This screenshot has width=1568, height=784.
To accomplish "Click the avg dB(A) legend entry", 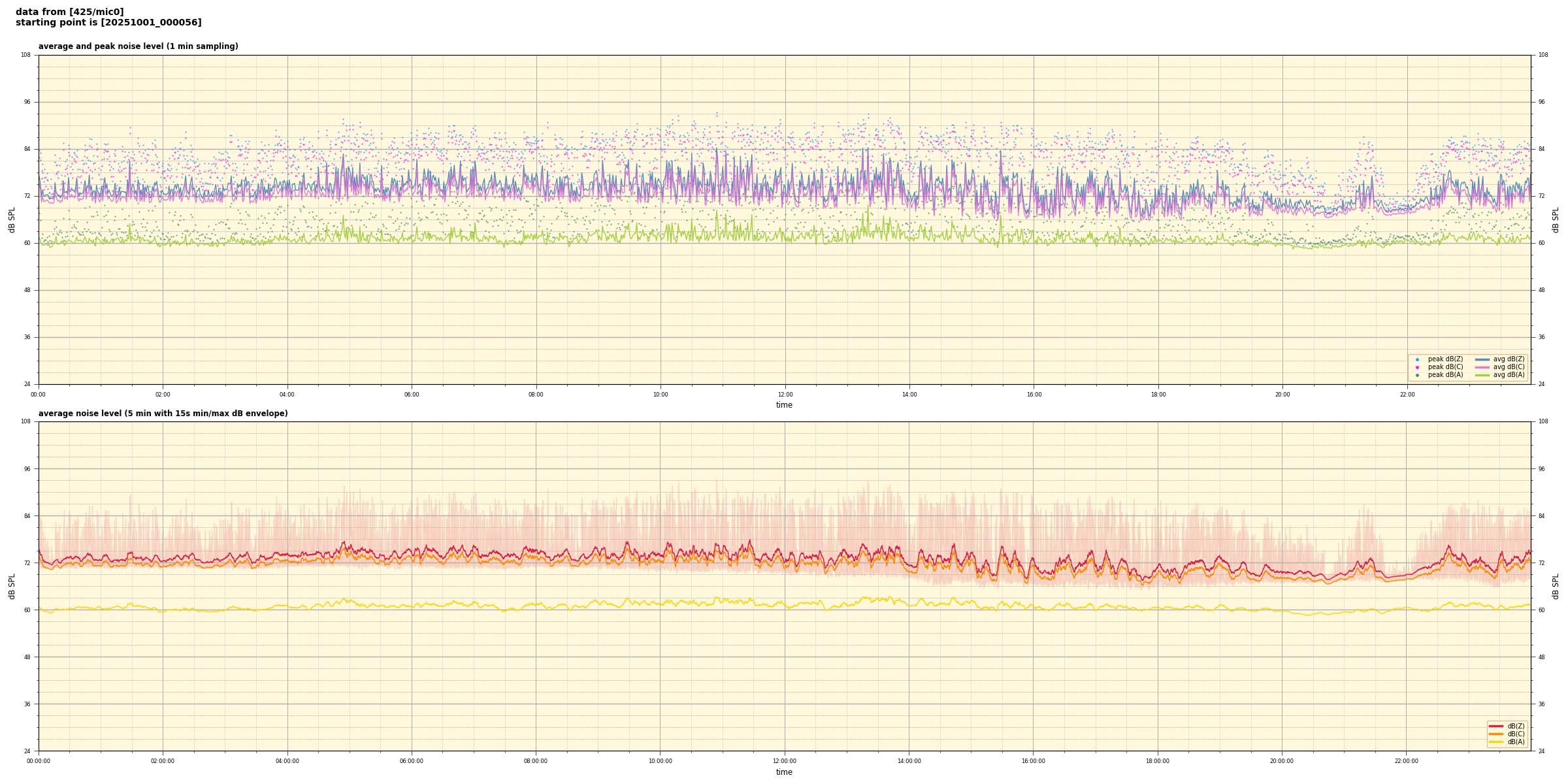I will point(1508,375).
